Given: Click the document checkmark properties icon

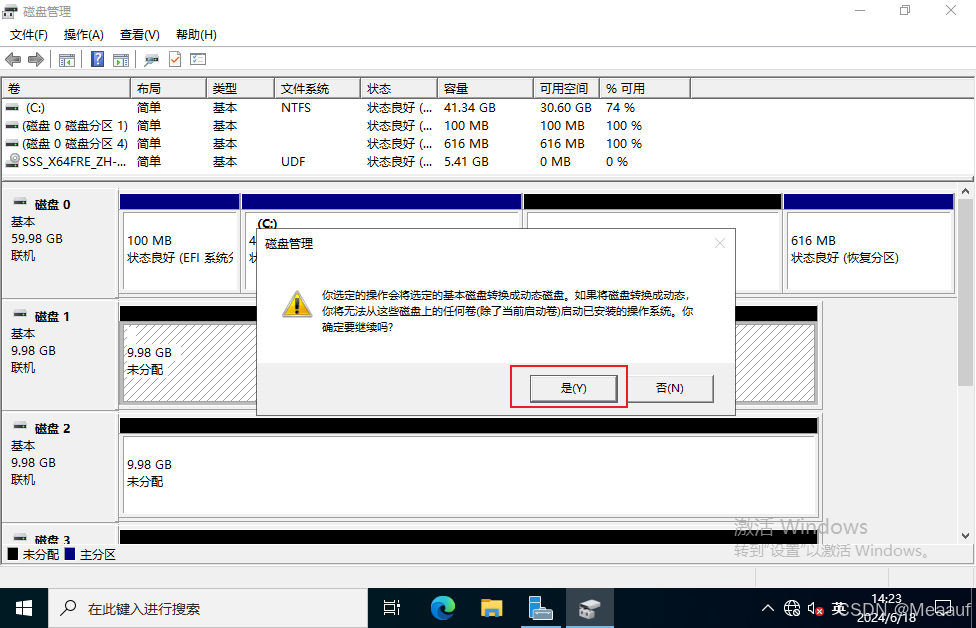Looking at the screenshot, I should pos(175,59).
